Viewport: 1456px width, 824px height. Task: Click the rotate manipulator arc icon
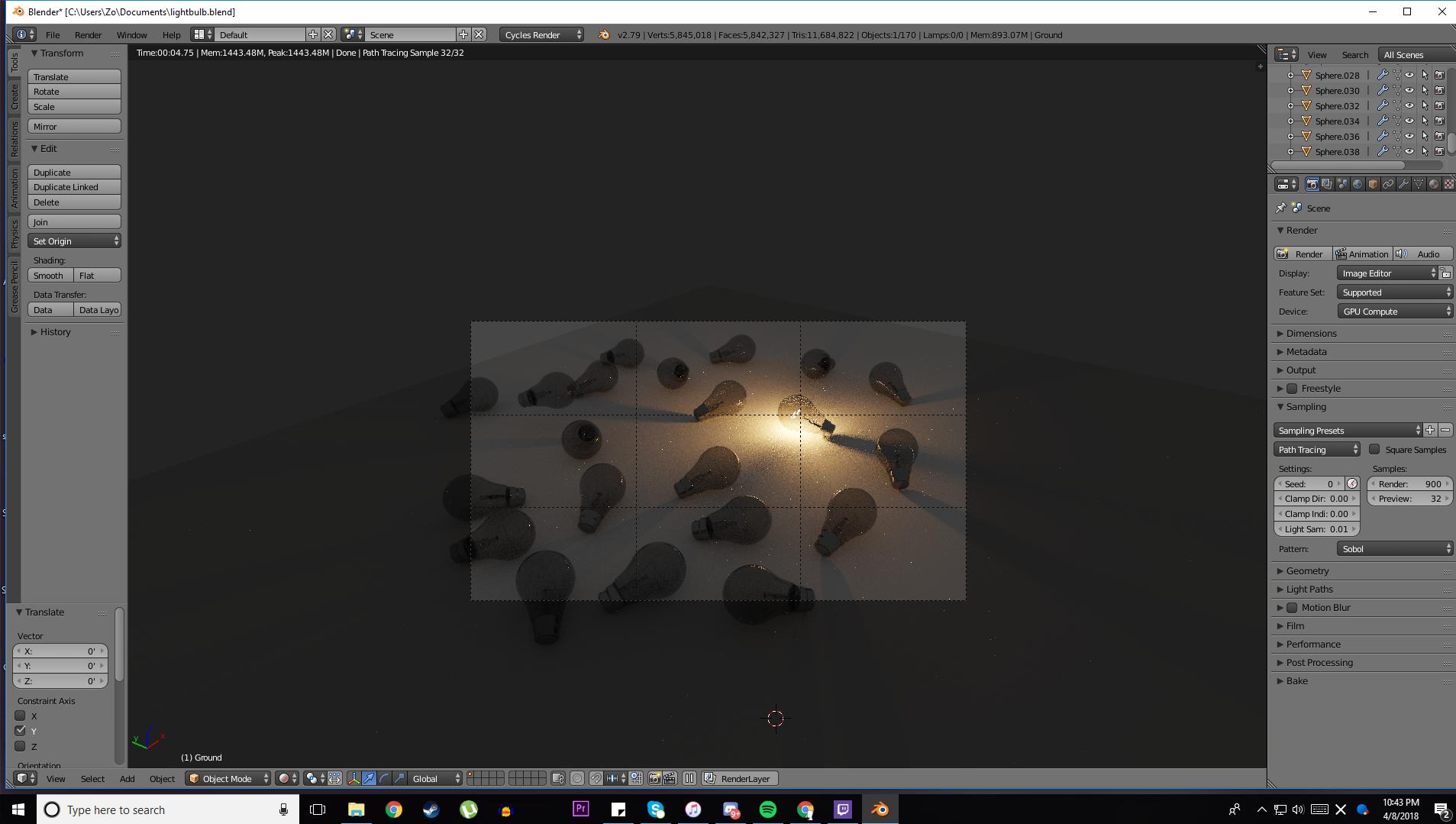pos(384,778)
